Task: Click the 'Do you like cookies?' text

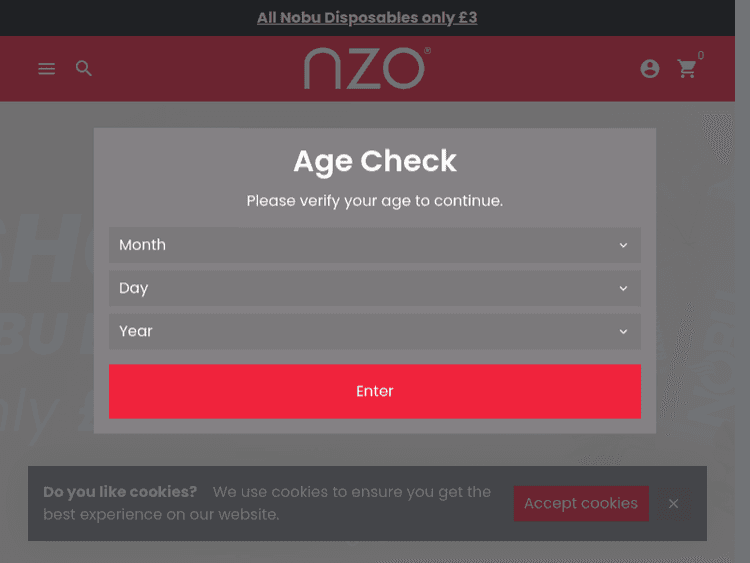Action: [x=120, y=492]
